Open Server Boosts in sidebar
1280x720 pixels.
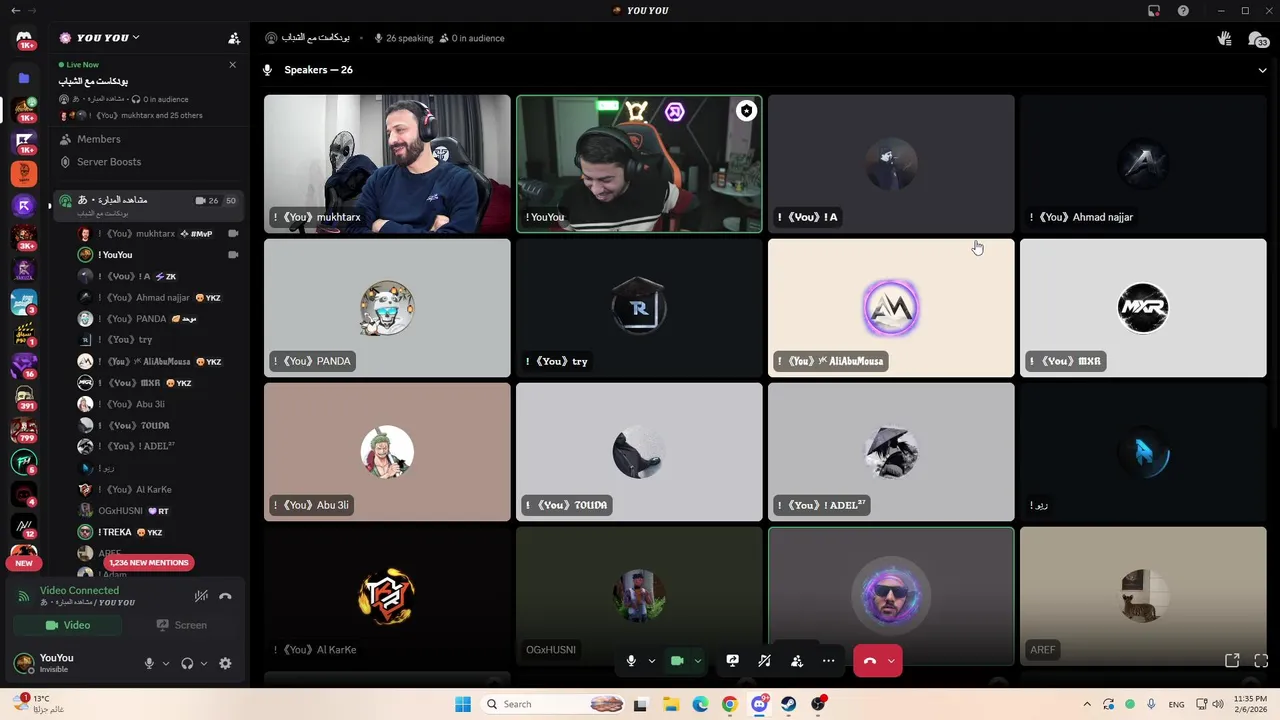pyautogui.click(x=109, y=162)
